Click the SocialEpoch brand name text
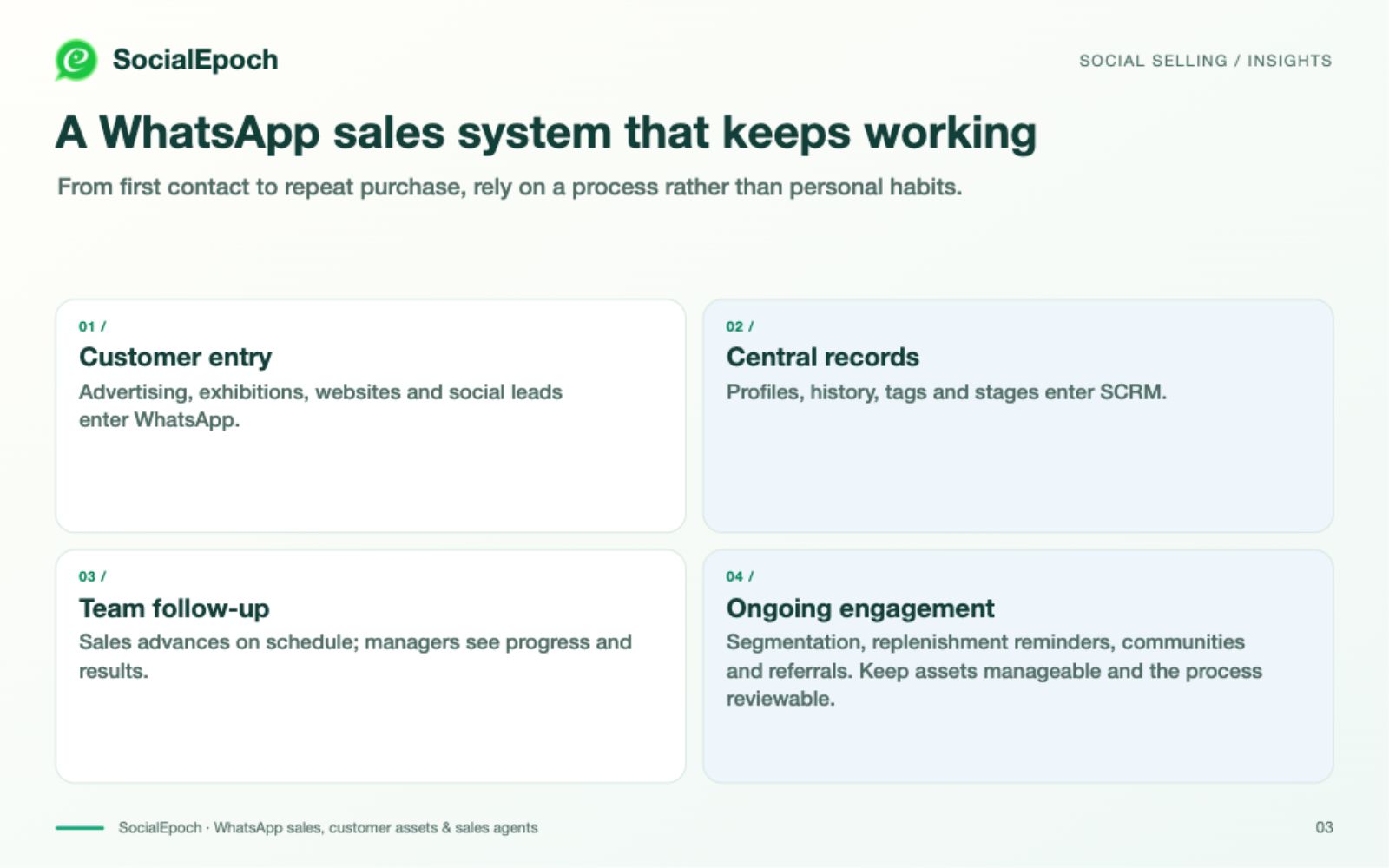Image resolution: width=1389 pixels, height=868 pixels. tap(195, 60)
